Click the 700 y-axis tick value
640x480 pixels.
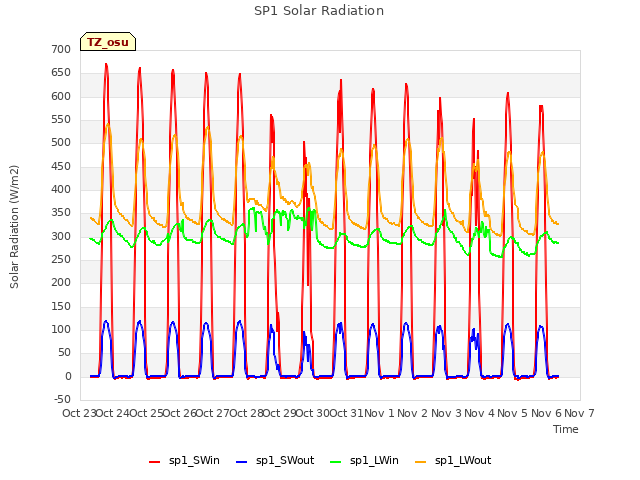point(61,49)
